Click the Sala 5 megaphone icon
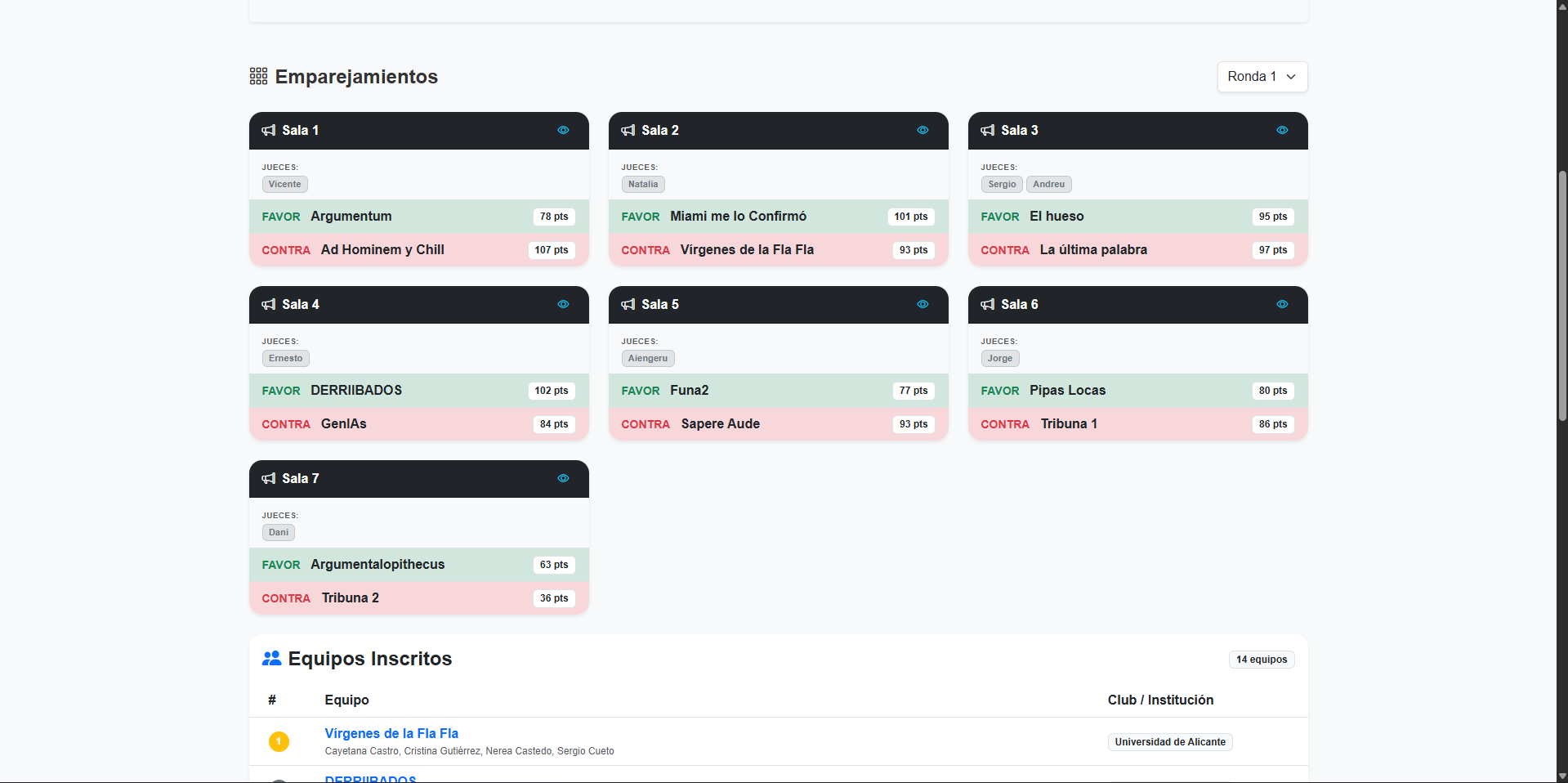The width and height of the screenshot is (1568, 783). pos(628,305)
